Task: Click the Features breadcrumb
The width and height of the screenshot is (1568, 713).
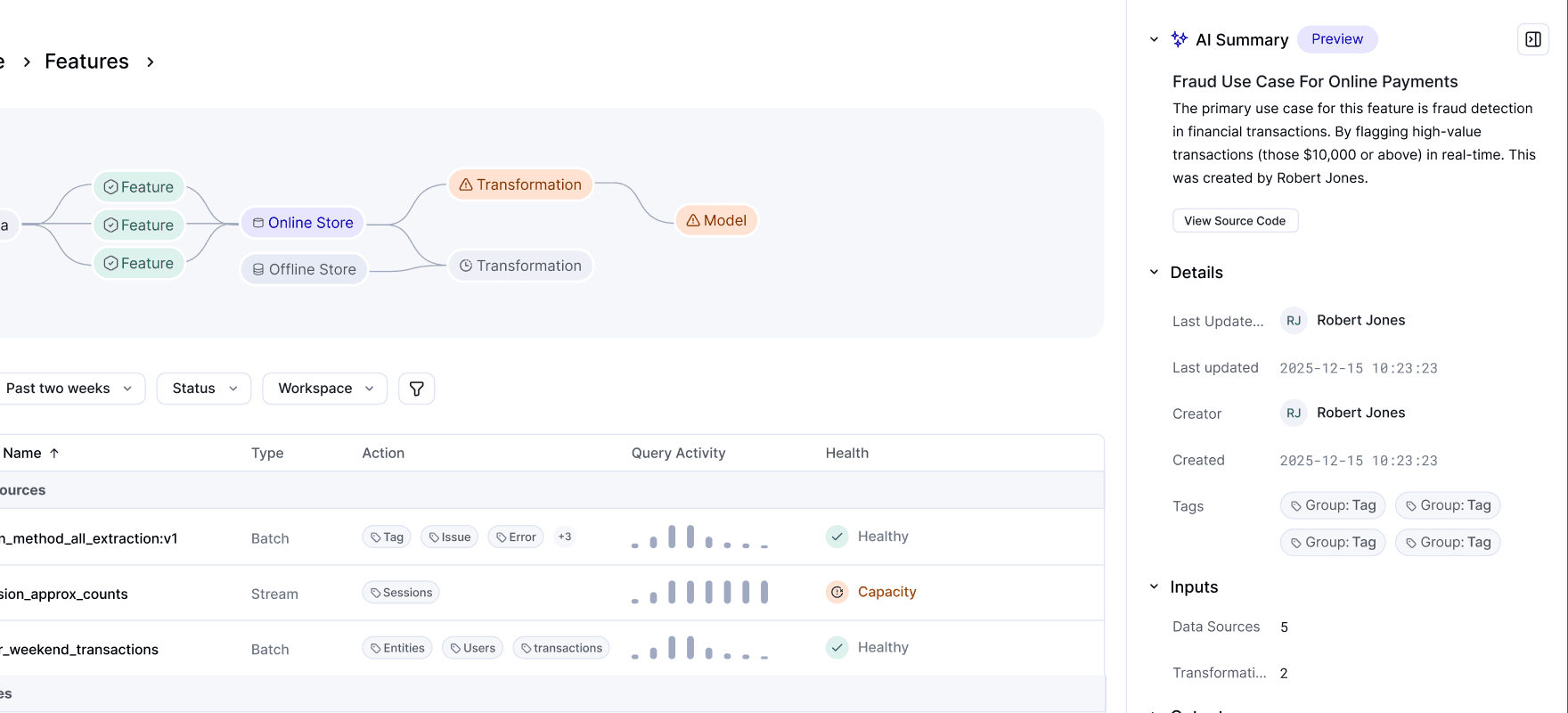Action: (x=86, y=61)
